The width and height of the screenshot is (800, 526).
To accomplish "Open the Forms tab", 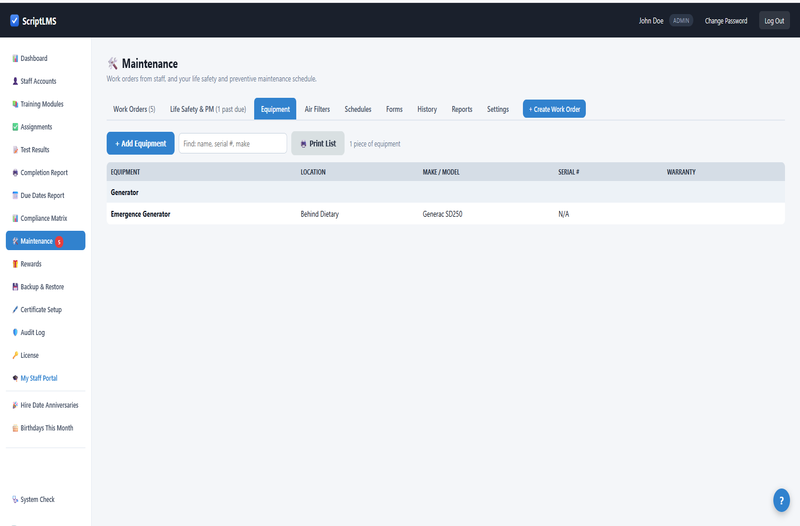I will 394,109.
